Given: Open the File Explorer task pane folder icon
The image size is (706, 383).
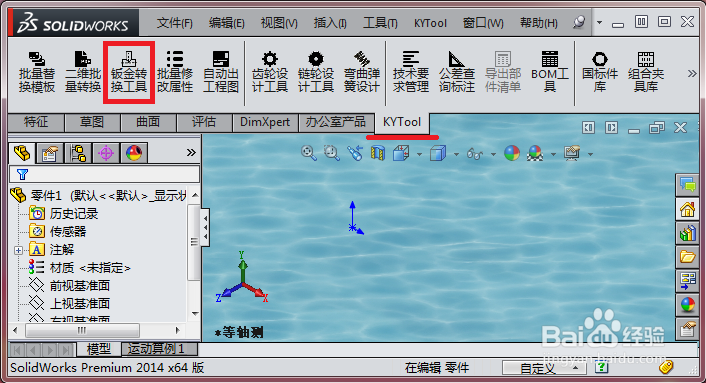Looking at the screenshot, I should pyautogui.click(x=687, y=257).
